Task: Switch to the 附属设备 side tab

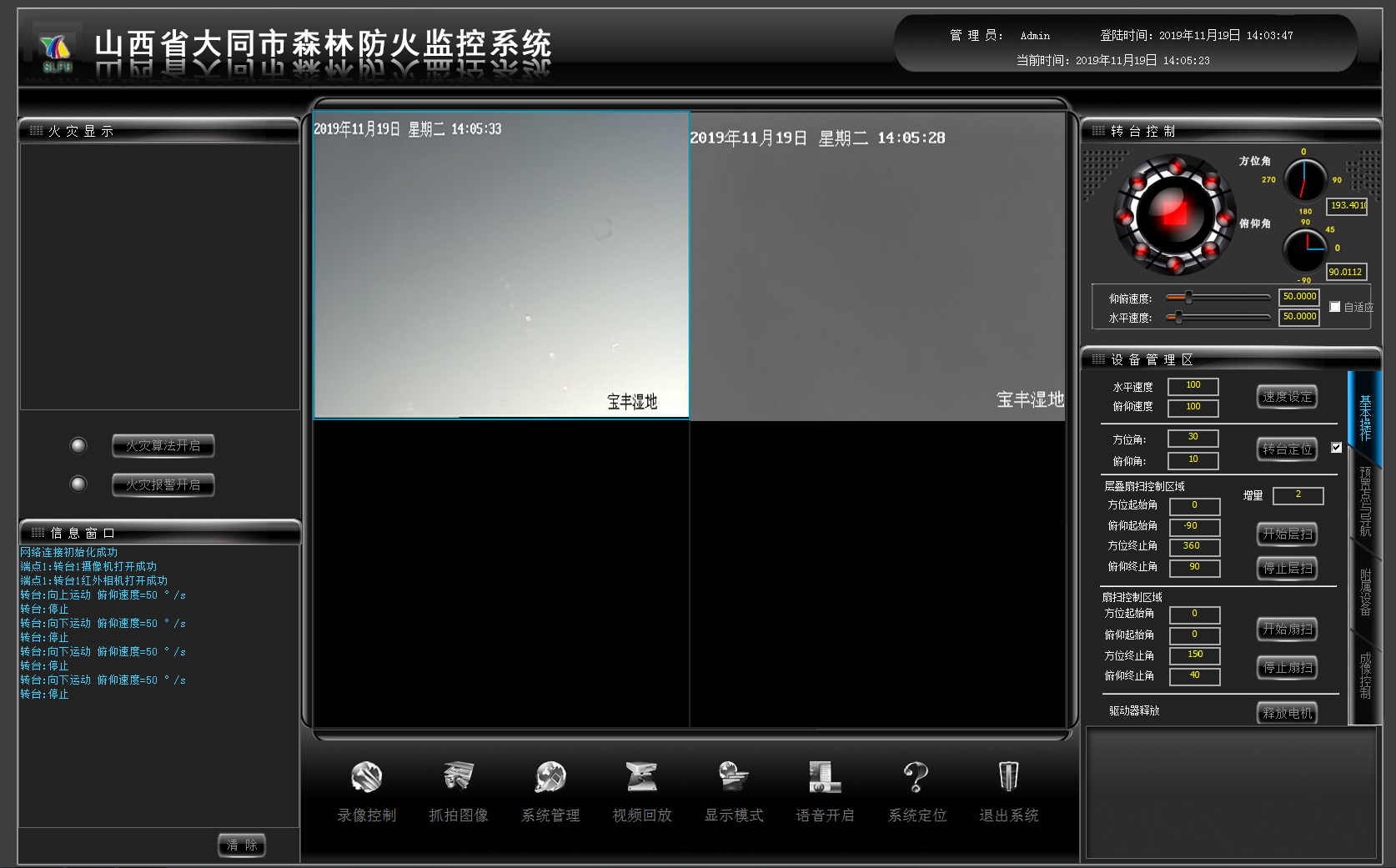Action: tap(1365, 592)
